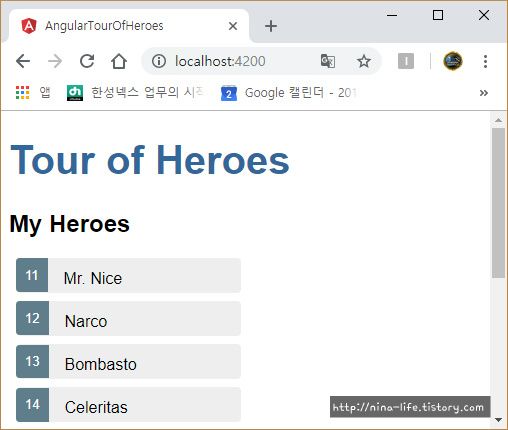Click the forward navigation arrow
Image resolution: width=508 pixels, height=430 pixels.
click(x=55, y=61)
